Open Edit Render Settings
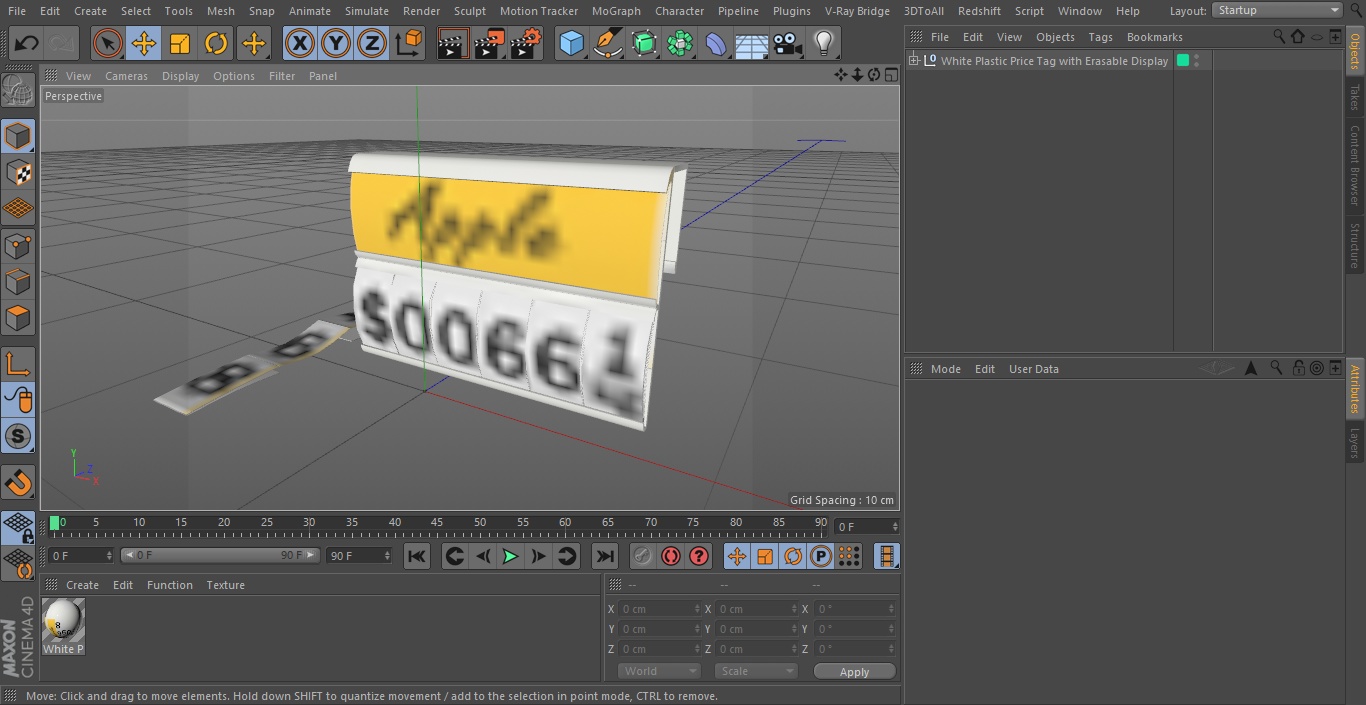The height and width of the screenshot is (705, 1366). coord(526,43)
